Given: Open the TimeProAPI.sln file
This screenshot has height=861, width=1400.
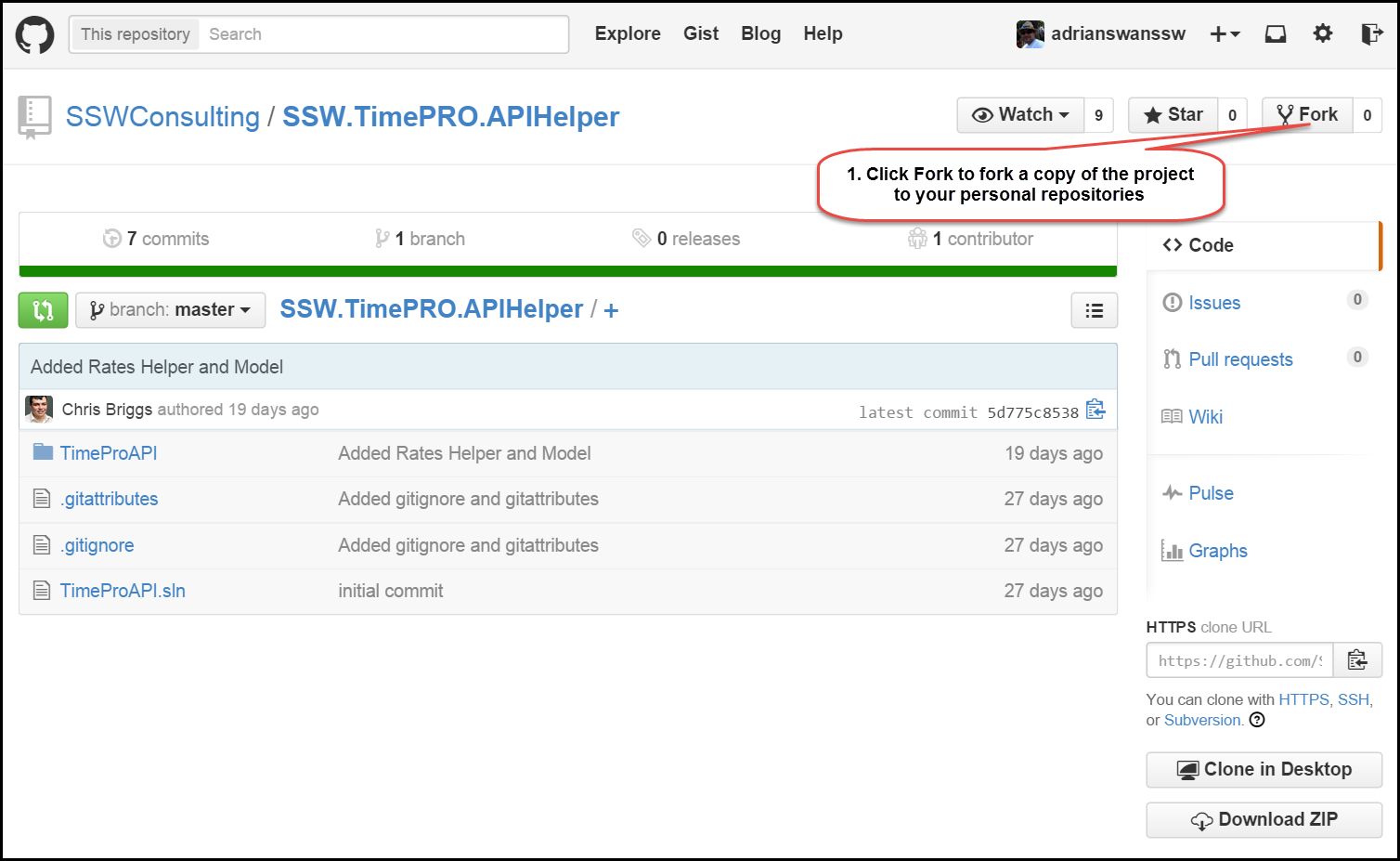Looking at the screenshot, I should tap(123, 591).
